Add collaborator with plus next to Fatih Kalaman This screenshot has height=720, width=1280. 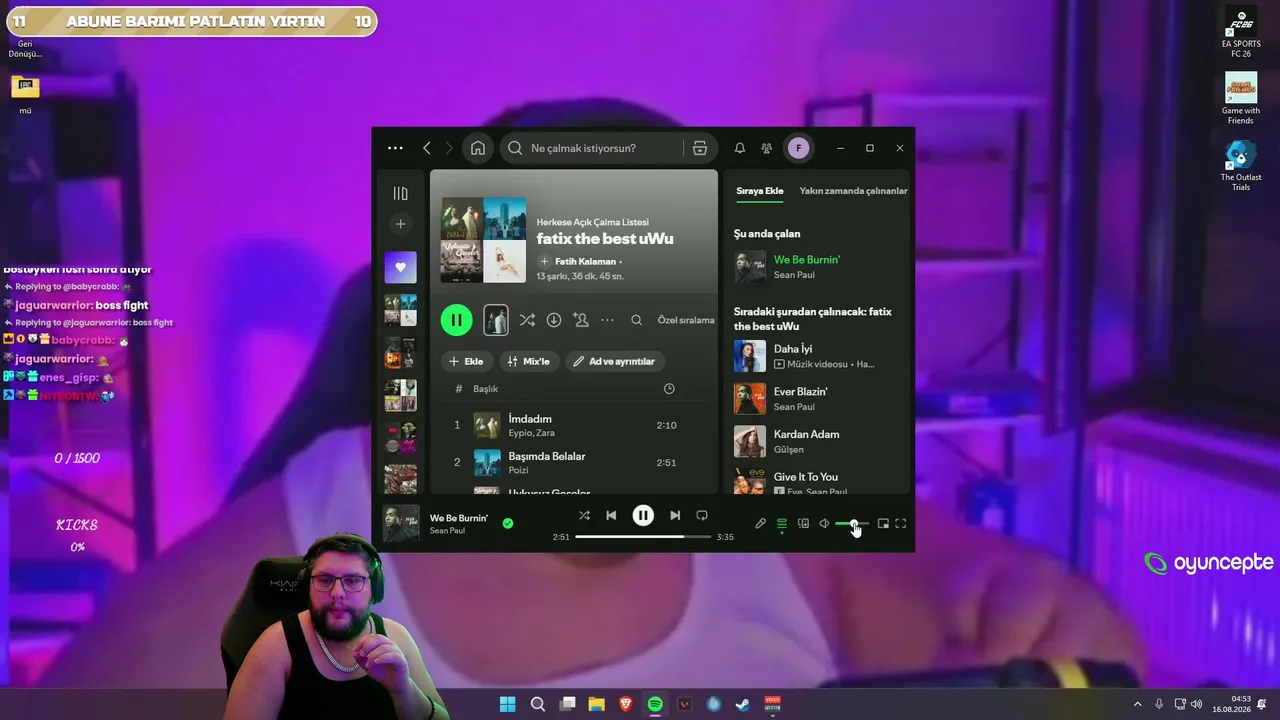545,261
